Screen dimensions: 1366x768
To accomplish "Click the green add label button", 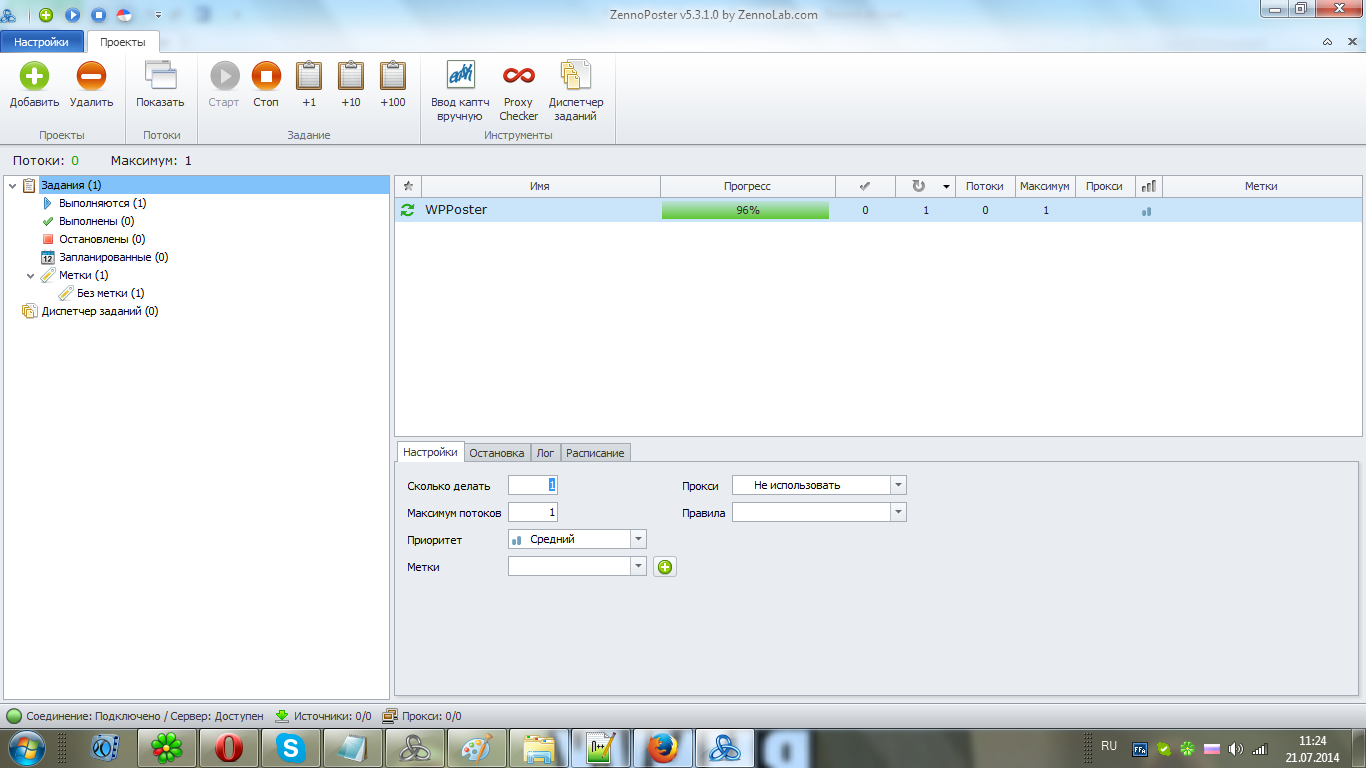I will (665, 567).
